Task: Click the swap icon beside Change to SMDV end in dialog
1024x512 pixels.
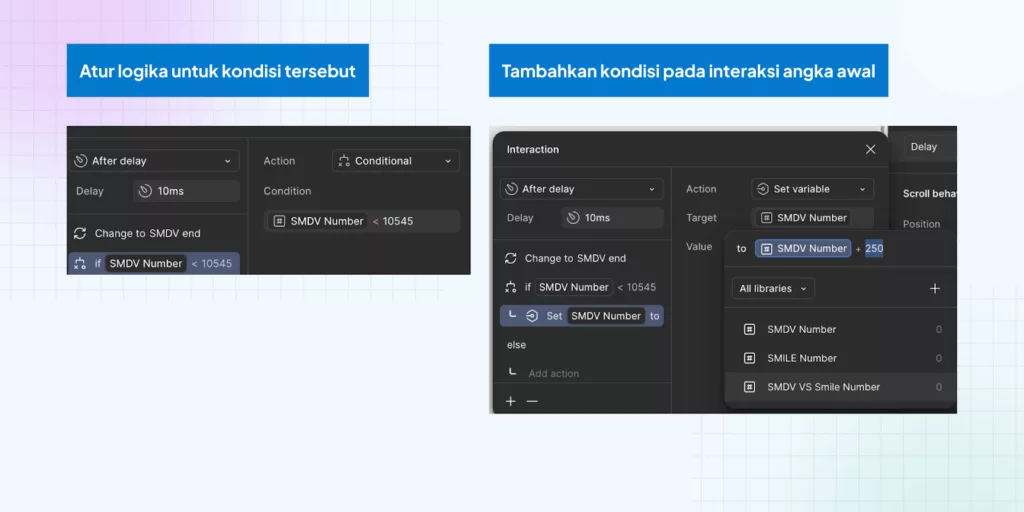Action: [511, 258]
